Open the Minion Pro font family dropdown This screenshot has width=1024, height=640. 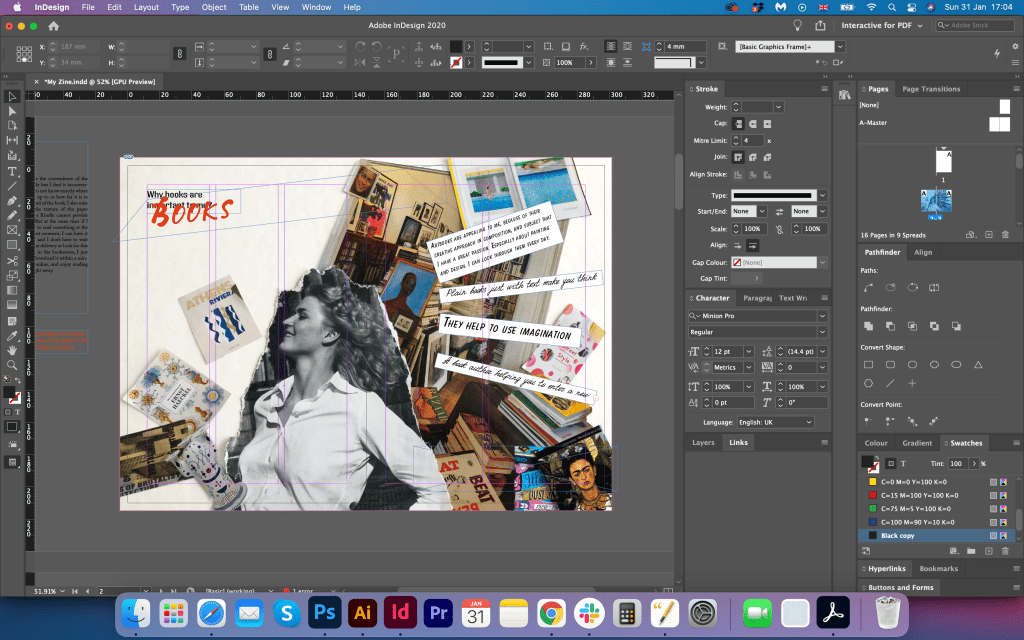[822, 316]
